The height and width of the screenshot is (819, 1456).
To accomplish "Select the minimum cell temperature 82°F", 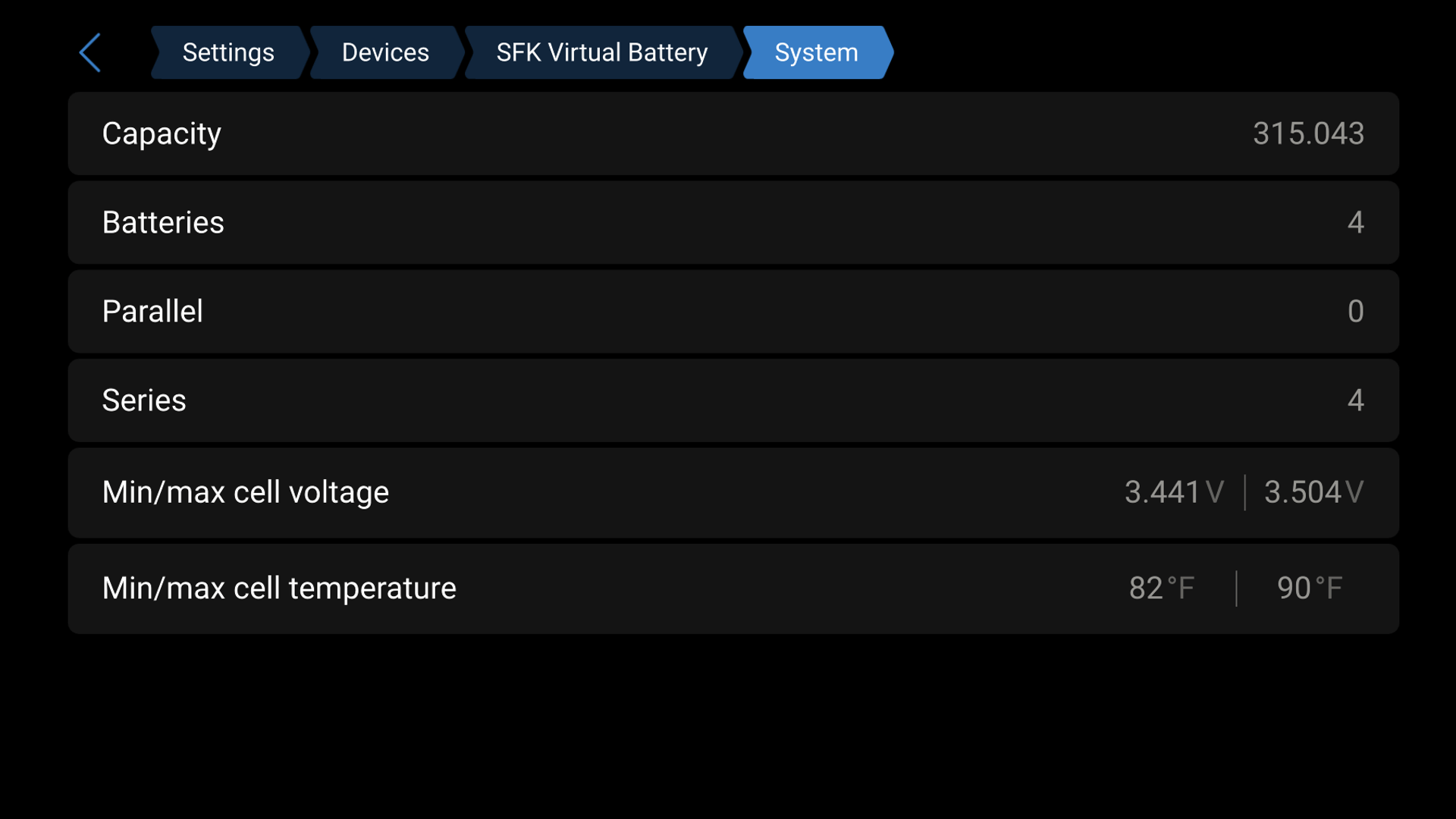I will click(1163, 588).
